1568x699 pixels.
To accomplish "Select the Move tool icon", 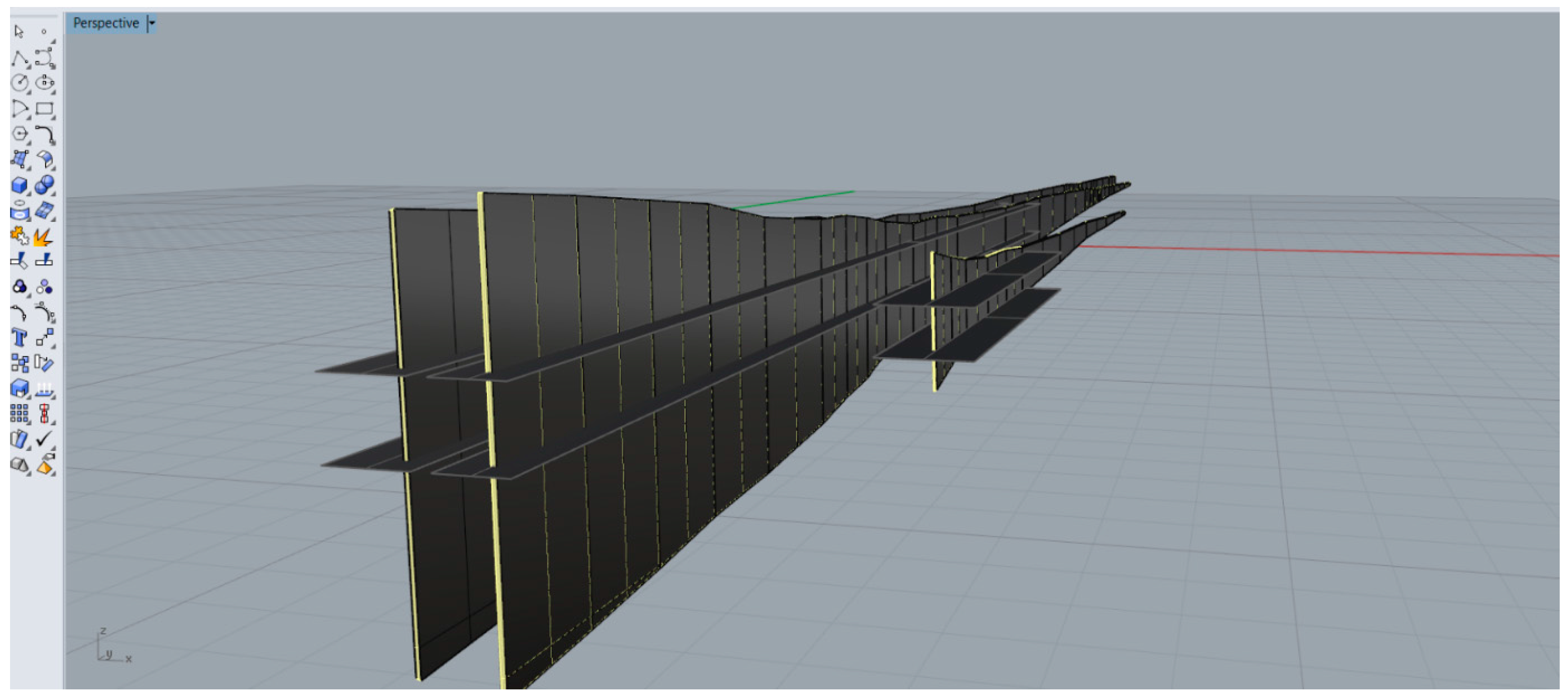I will [45, 338].
